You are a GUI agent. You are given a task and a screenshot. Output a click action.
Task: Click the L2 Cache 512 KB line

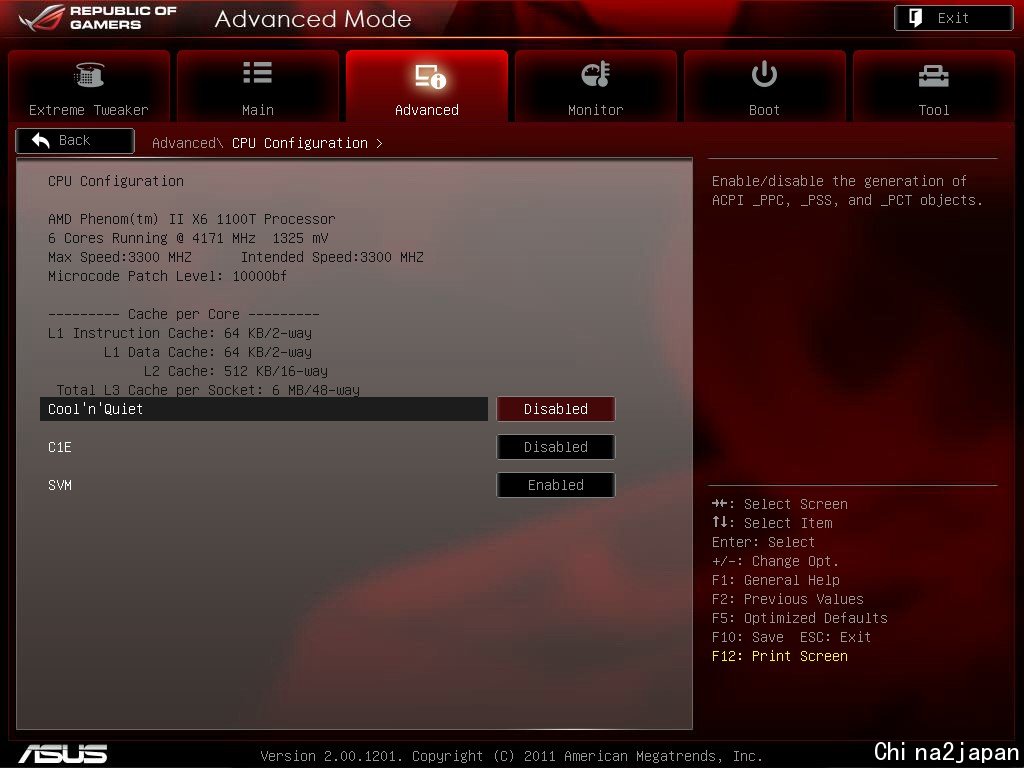236,371
